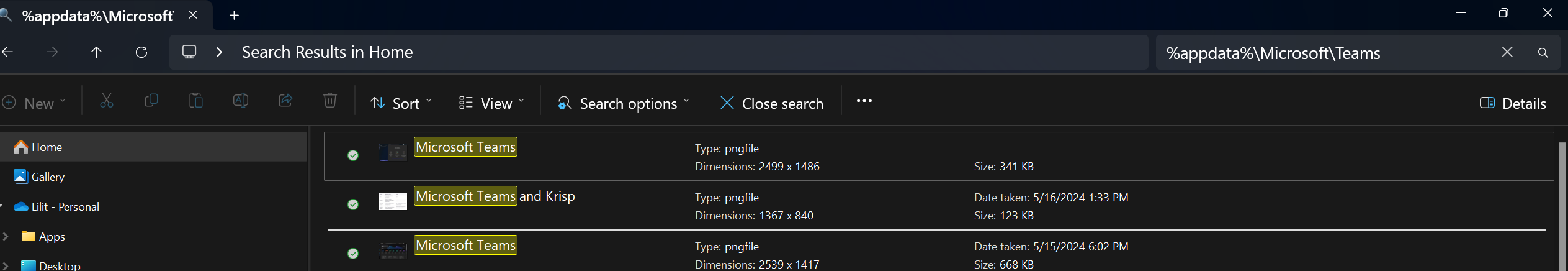The height and width of the screenshot is (271, 1568).
Task: Click the Delete trash icon
Action: click(330, 101)
